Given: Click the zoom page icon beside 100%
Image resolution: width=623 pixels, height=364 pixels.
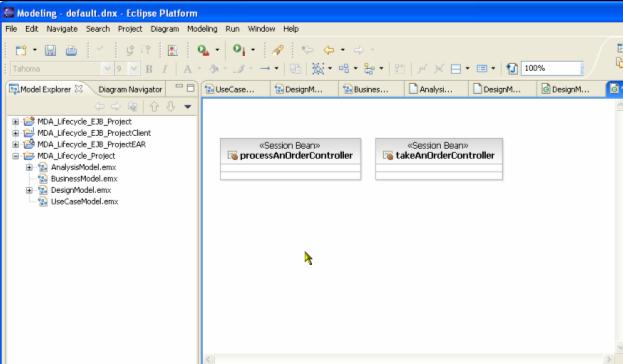Looking at the screenshot, I should (x=512, y=69).
